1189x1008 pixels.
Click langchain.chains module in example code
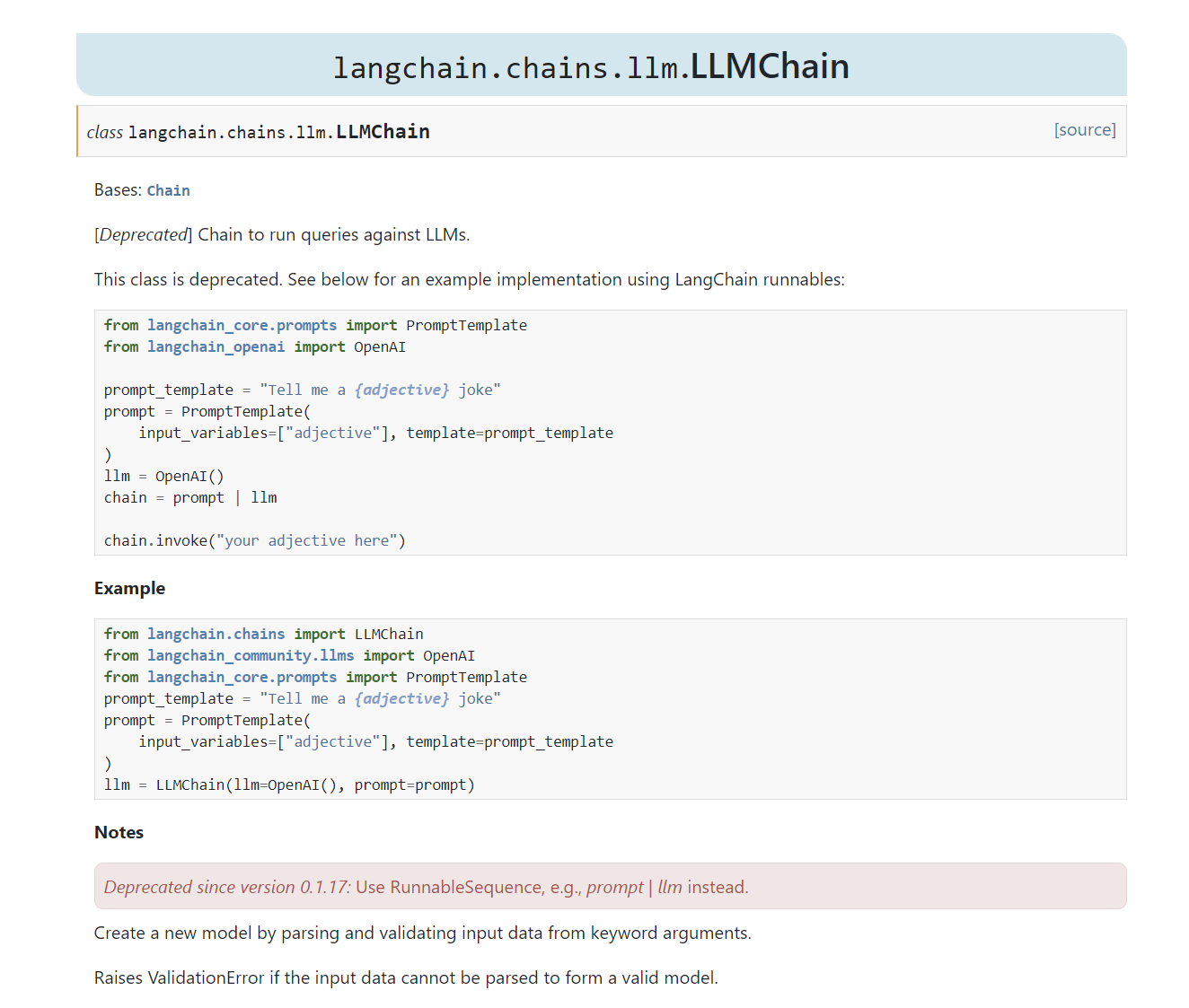(216, 634)
